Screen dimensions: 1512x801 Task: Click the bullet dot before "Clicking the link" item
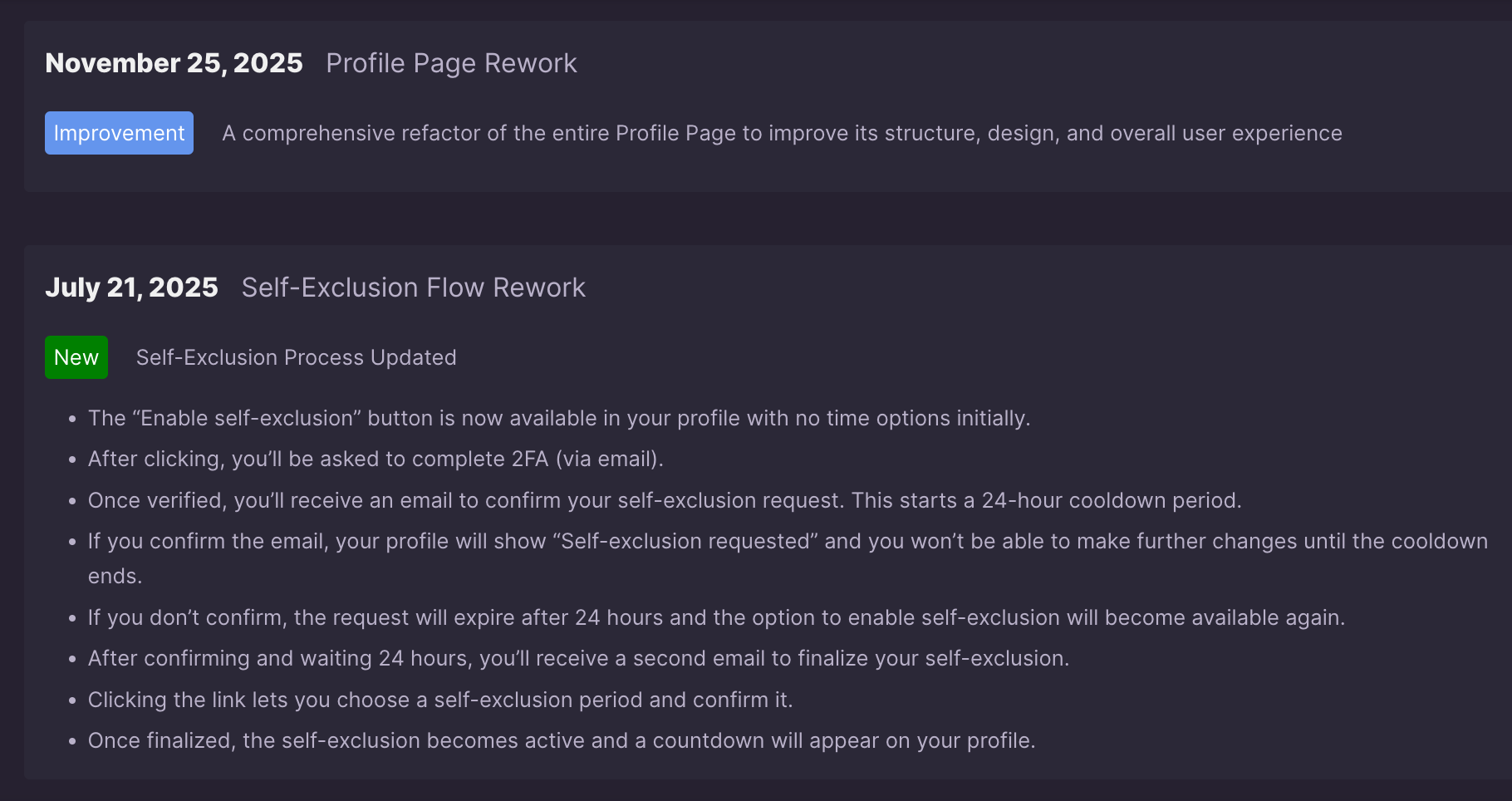click(73, 700)
